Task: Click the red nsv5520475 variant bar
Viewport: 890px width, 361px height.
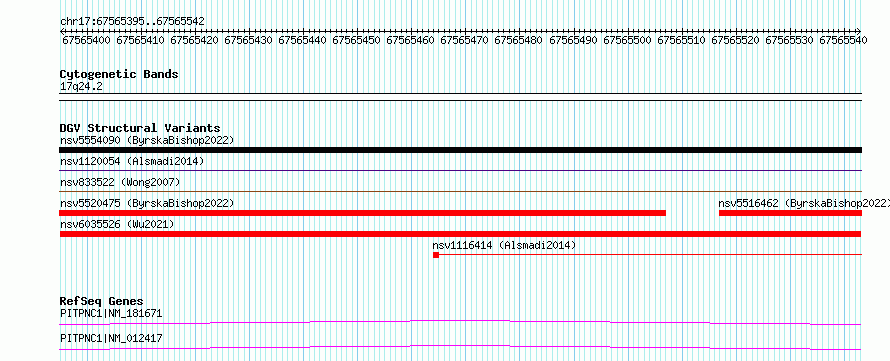Action: click(x=362, y=213)
